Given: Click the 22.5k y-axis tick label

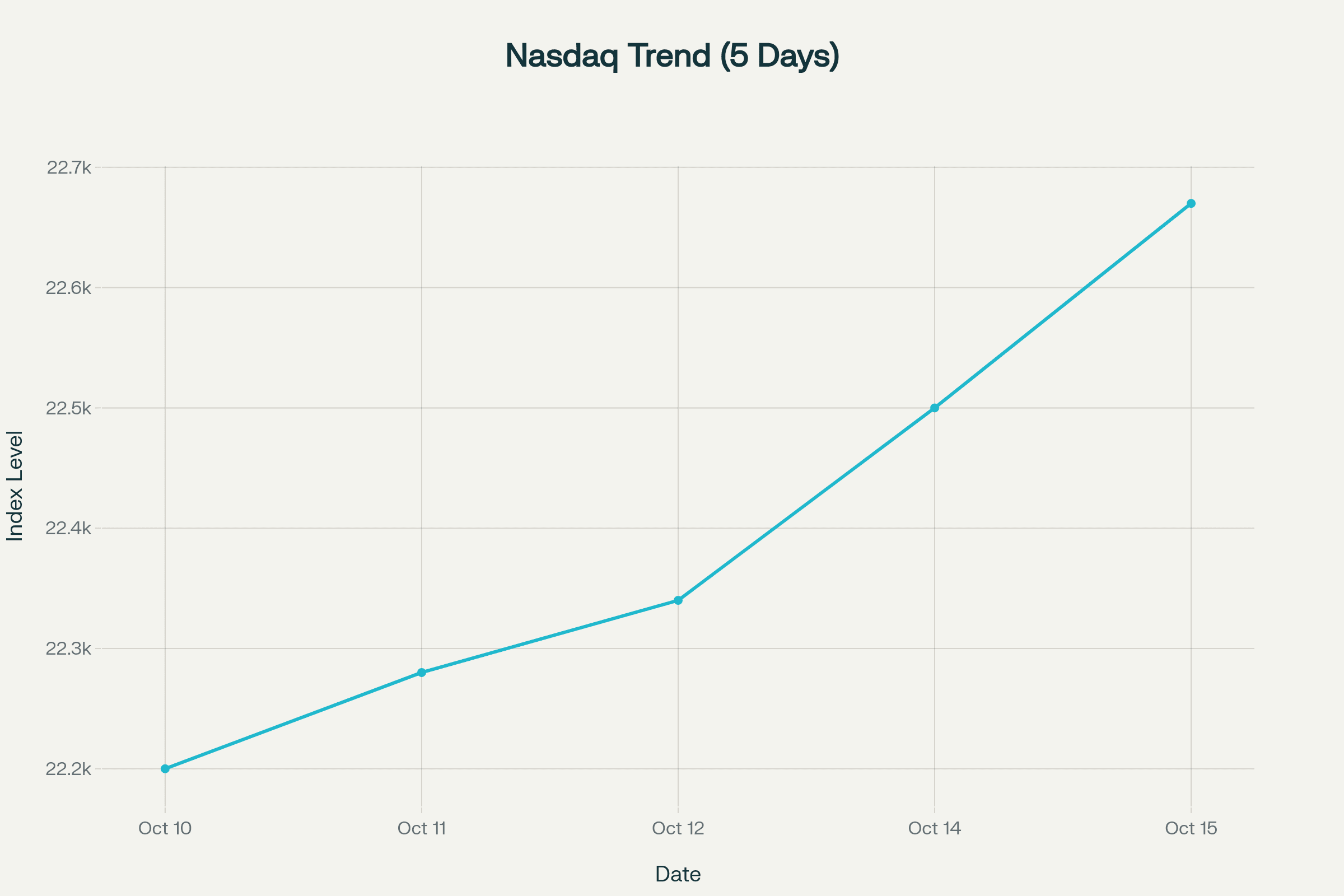Looking at the screenshot, I should point(68,408).
